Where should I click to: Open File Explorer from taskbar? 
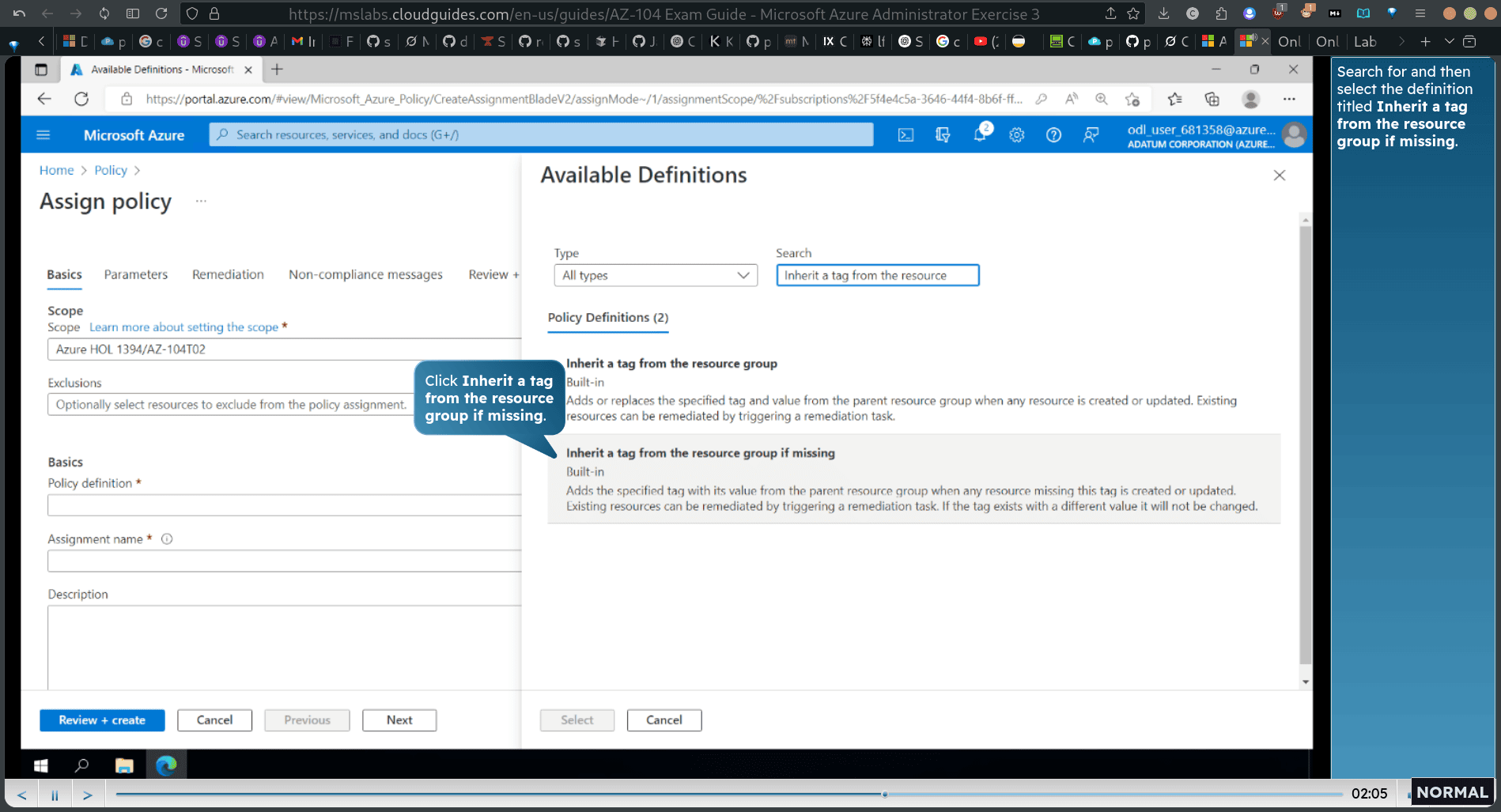coord(124,765)
